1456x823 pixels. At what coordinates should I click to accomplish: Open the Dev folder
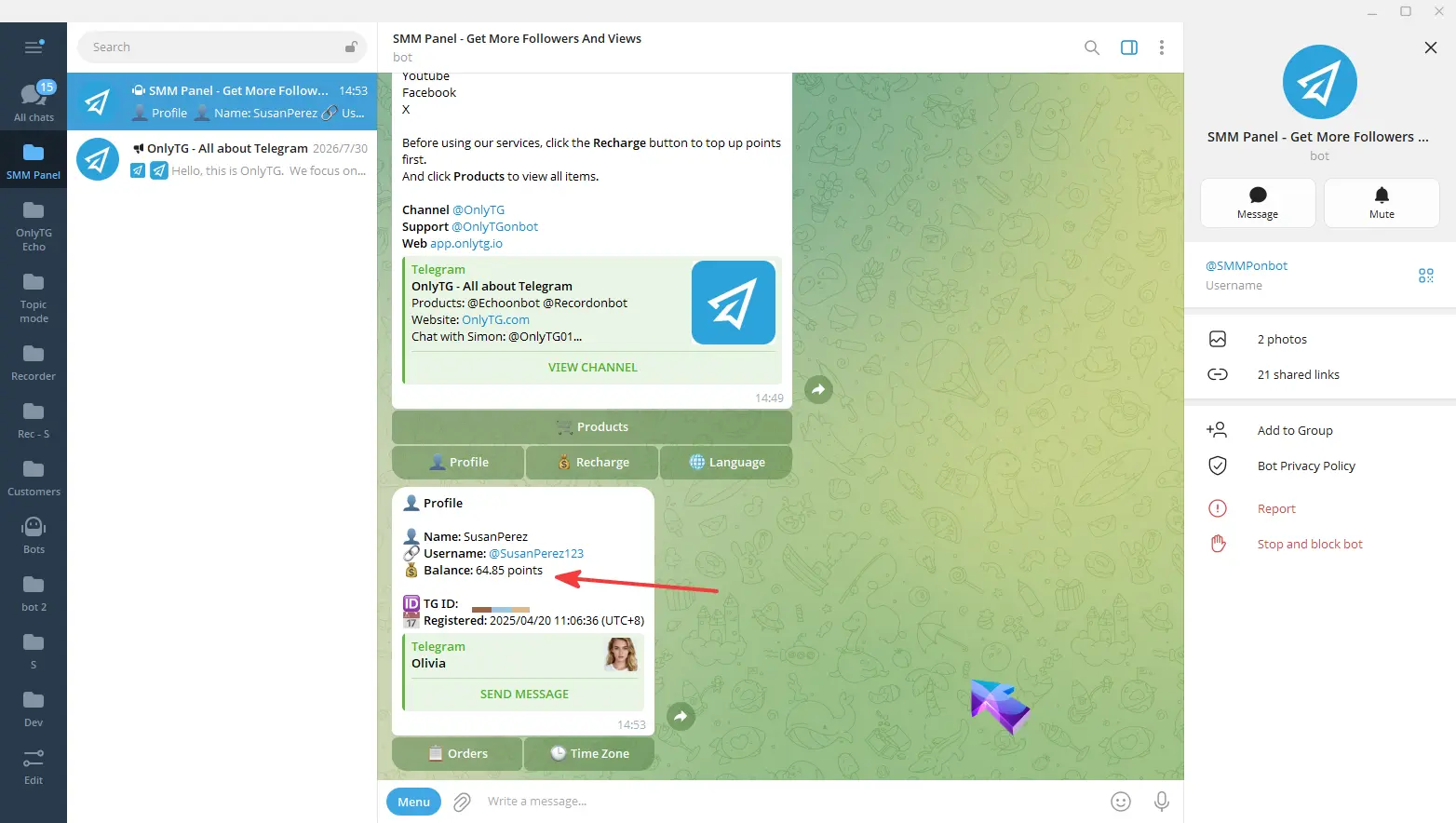tap(34, 708)
